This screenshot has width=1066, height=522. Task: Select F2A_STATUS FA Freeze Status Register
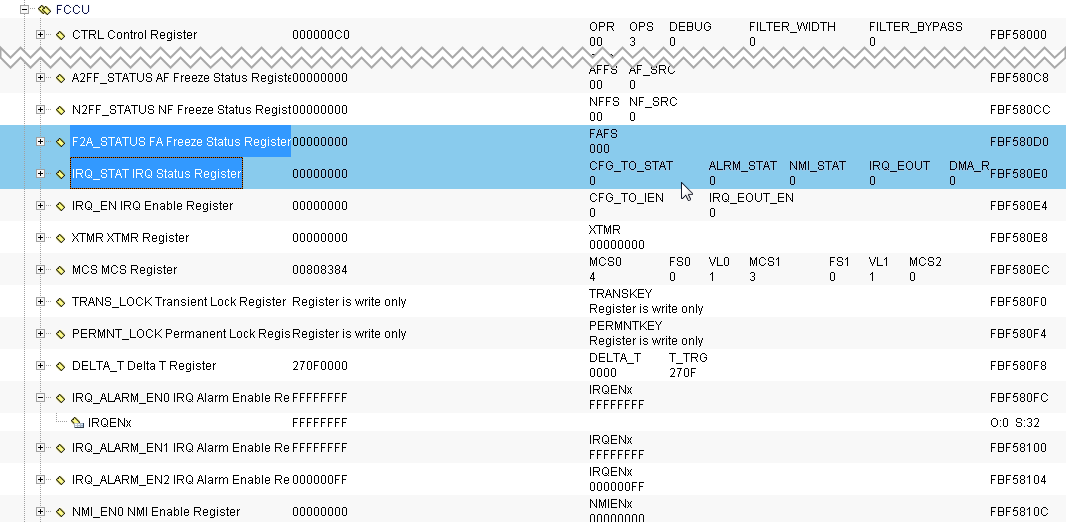point(181,141)
